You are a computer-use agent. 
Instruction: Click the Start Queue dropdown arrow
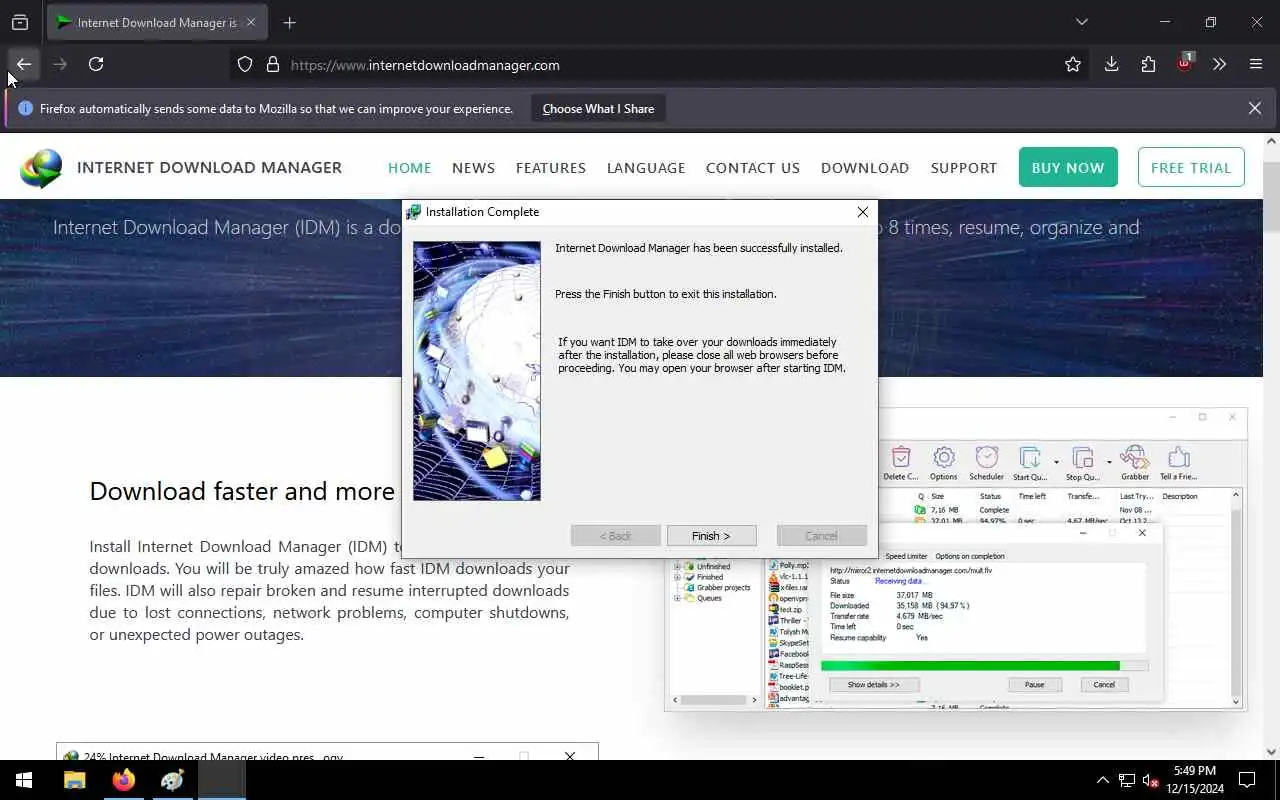point(1056,463)
